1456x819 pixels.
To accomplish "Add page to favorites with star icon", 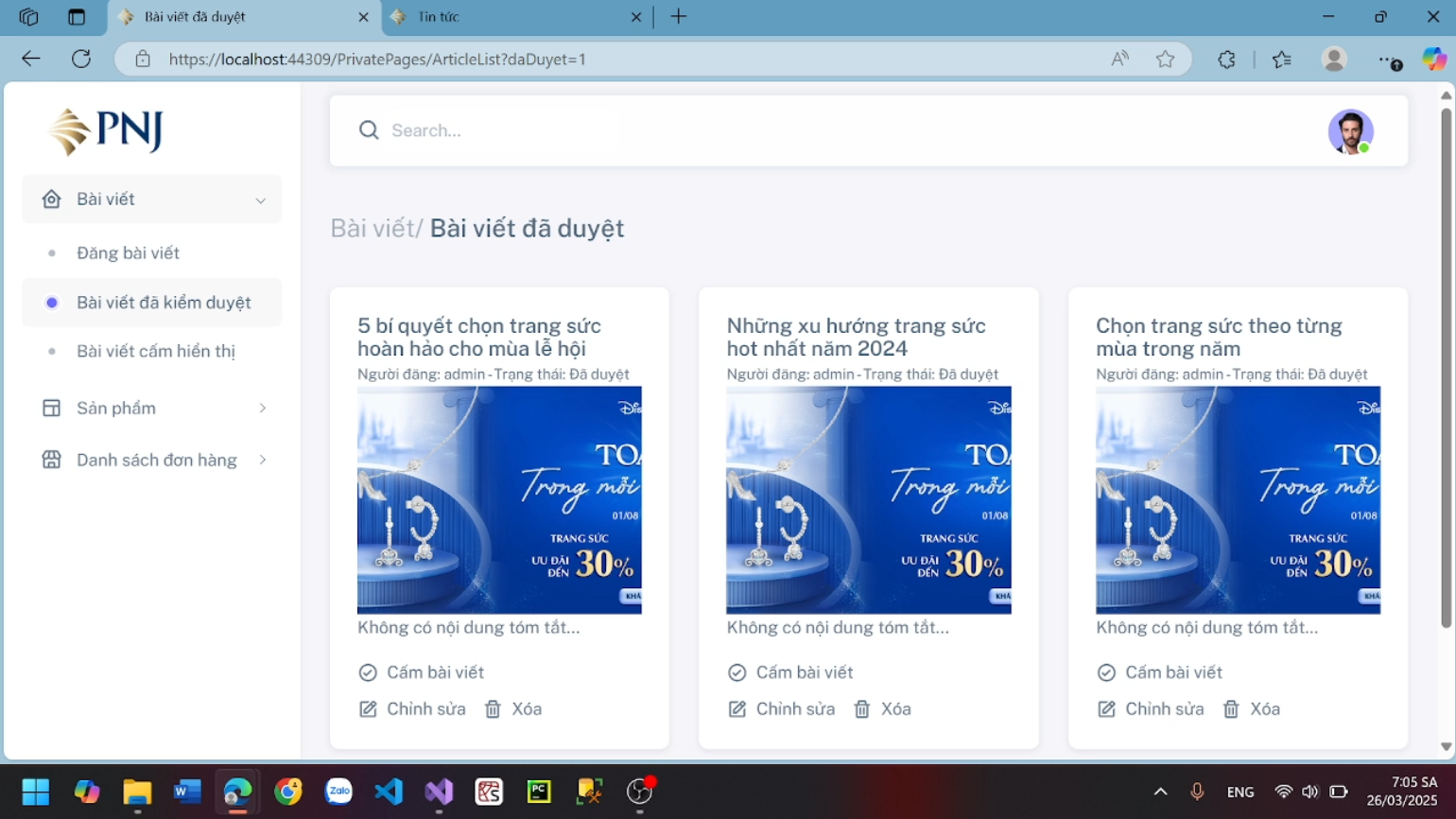I will [x=1166, y=60].
